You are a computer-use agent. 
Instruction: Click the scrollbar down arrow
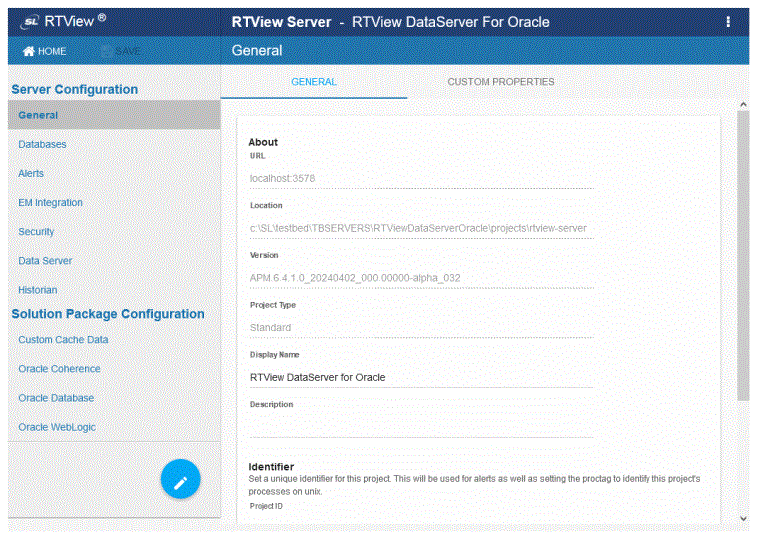coord(742,518)
